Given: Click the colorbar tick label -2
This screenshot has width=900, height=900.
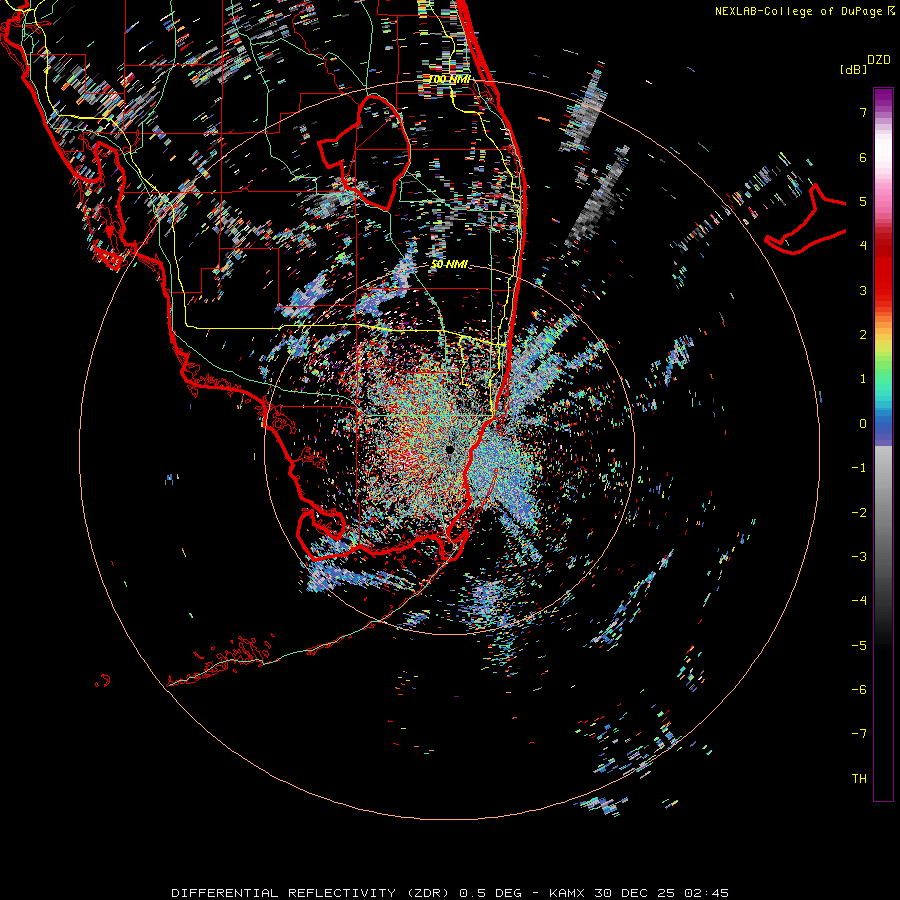Looking at the screenshot, I should 859,513.
